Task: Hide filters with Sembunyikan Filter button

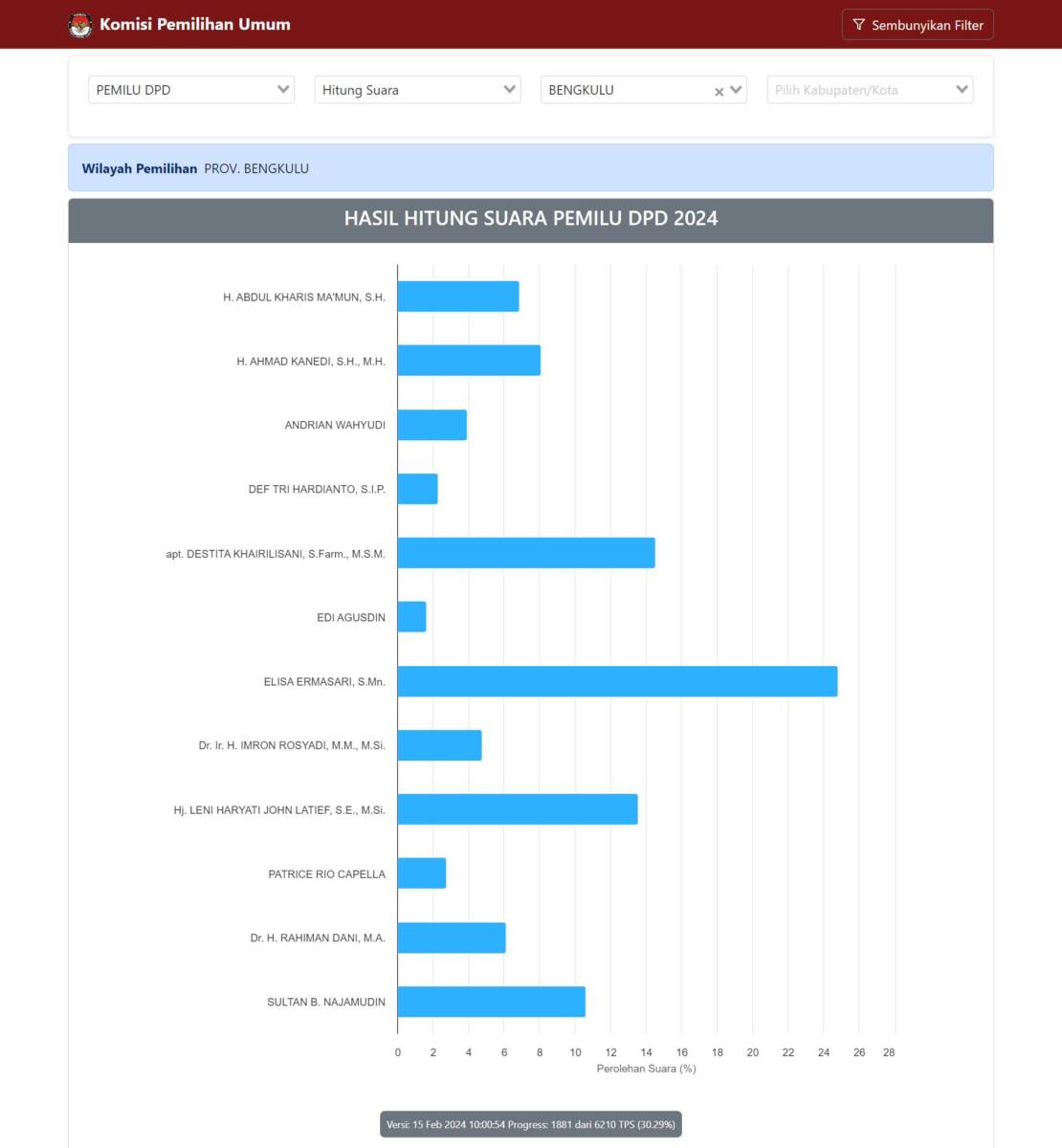Action: (x=918, y=25)
